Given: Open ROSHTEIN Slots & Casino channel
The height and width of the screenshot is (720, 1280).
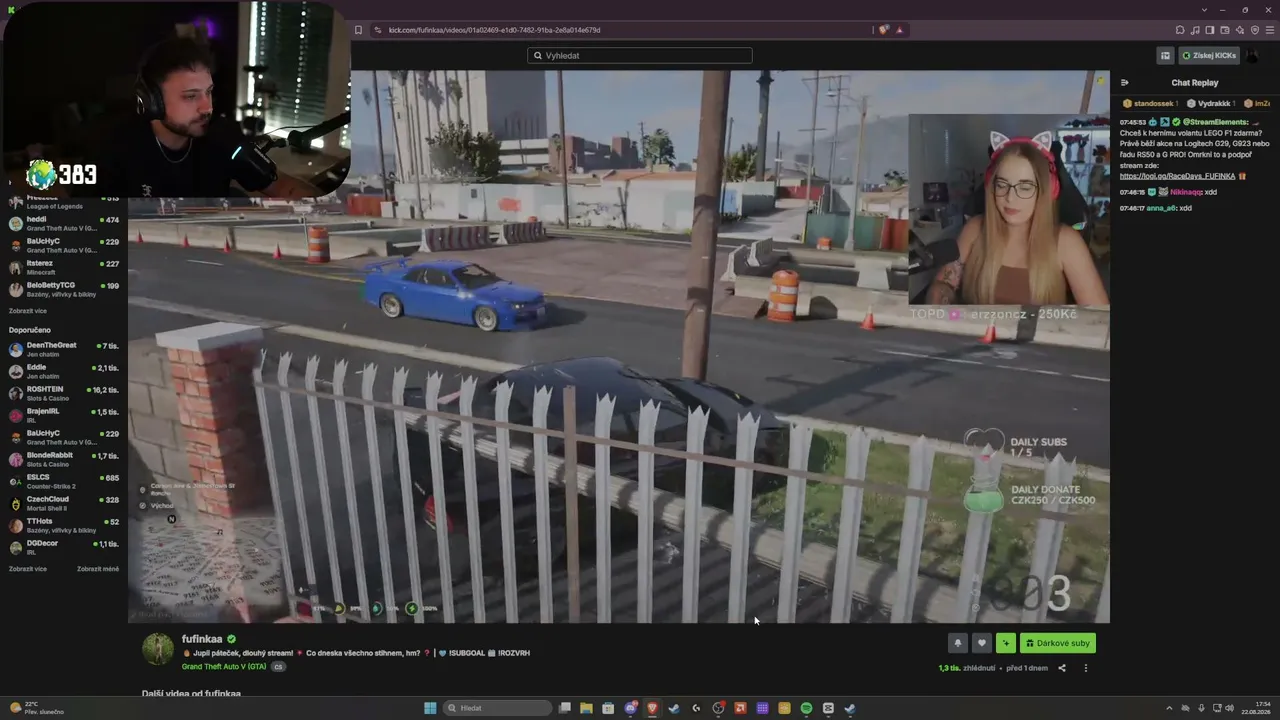Looking at the screenshot, I should click(x=64, y=393).
